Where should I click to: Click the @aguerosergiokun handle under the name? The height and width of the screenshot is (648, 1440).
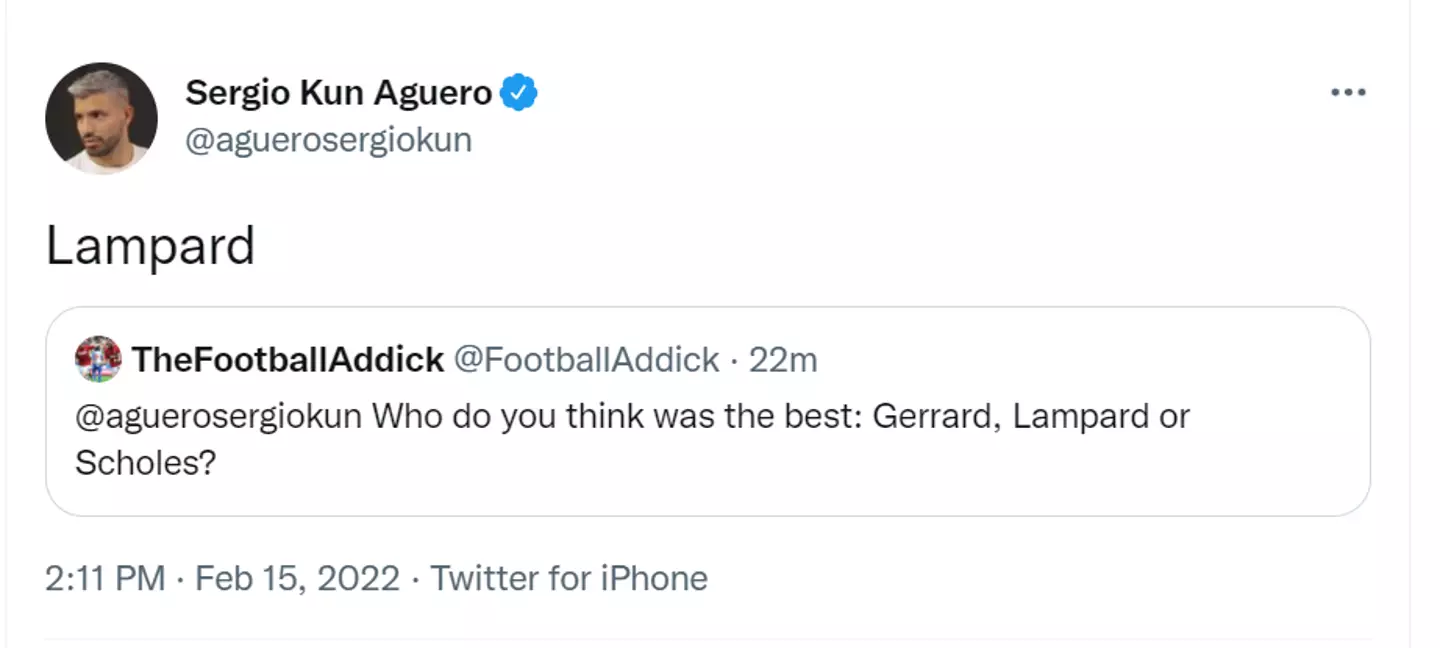pyautogui.click(x=328, y=140)
